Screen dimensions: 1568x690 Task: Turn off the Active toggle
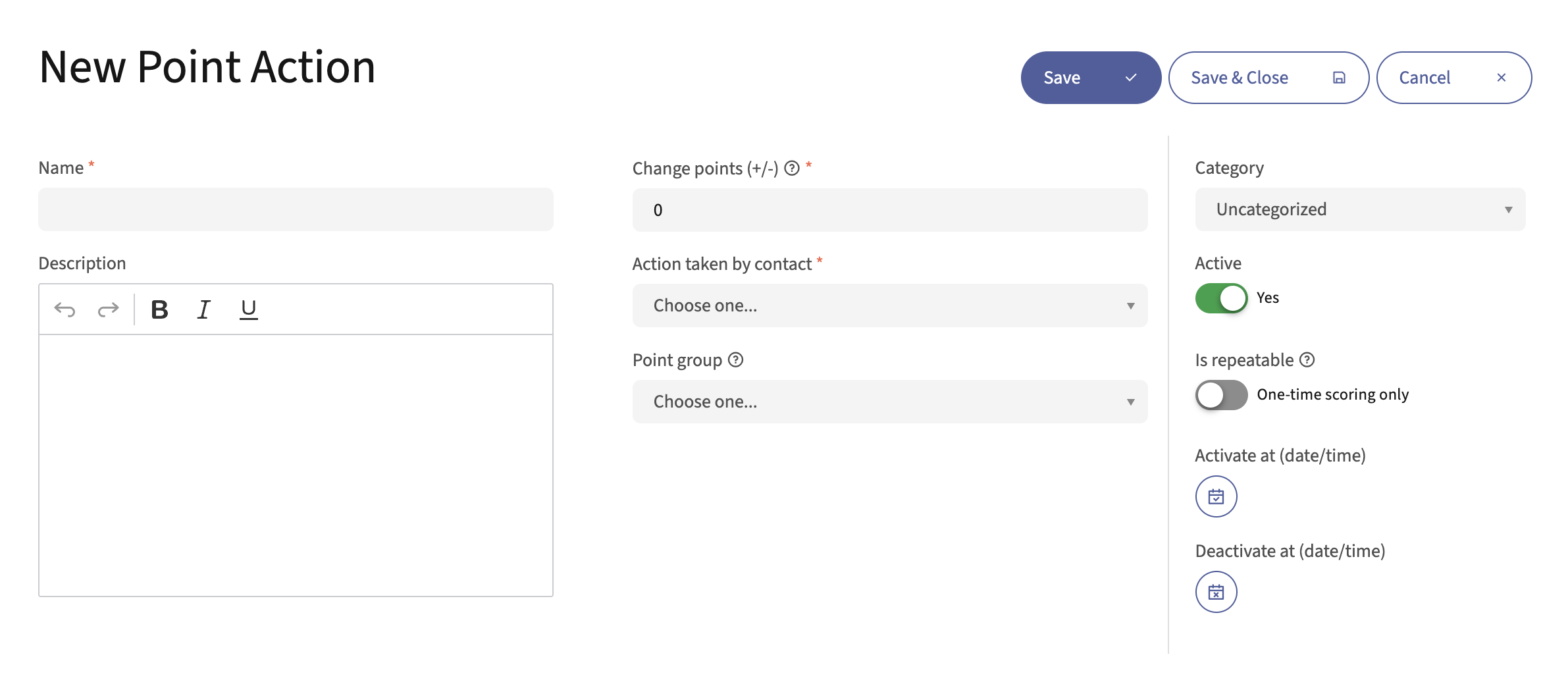coord(1221,298)
